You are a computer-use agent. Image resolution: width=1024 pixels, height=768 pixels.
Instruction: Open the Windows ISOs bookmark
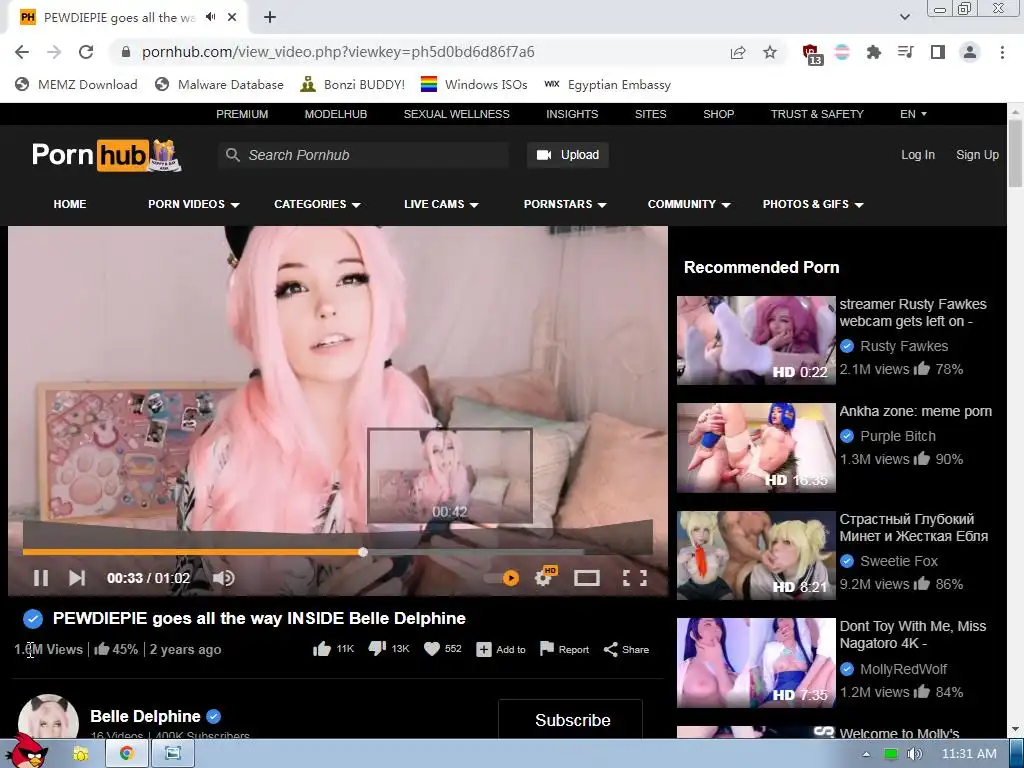474,84
